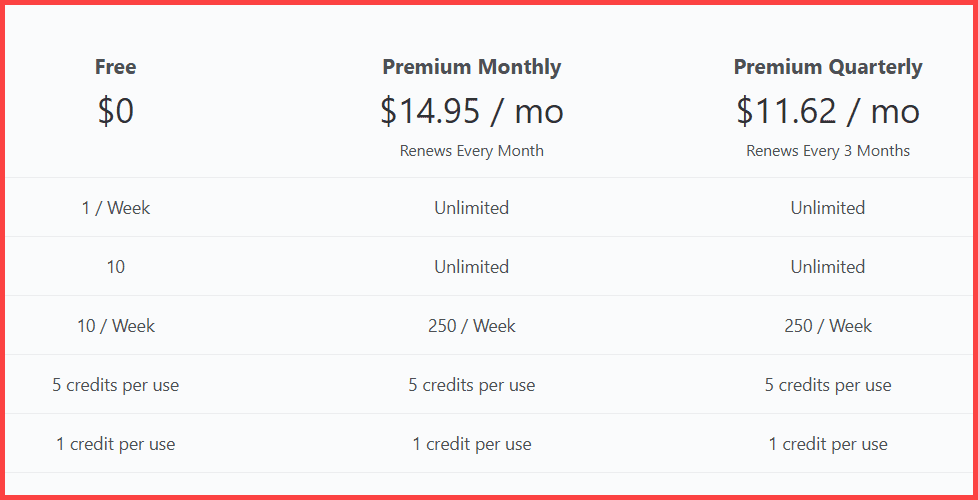Select the $14.95 / mo price

coord(471,110)
